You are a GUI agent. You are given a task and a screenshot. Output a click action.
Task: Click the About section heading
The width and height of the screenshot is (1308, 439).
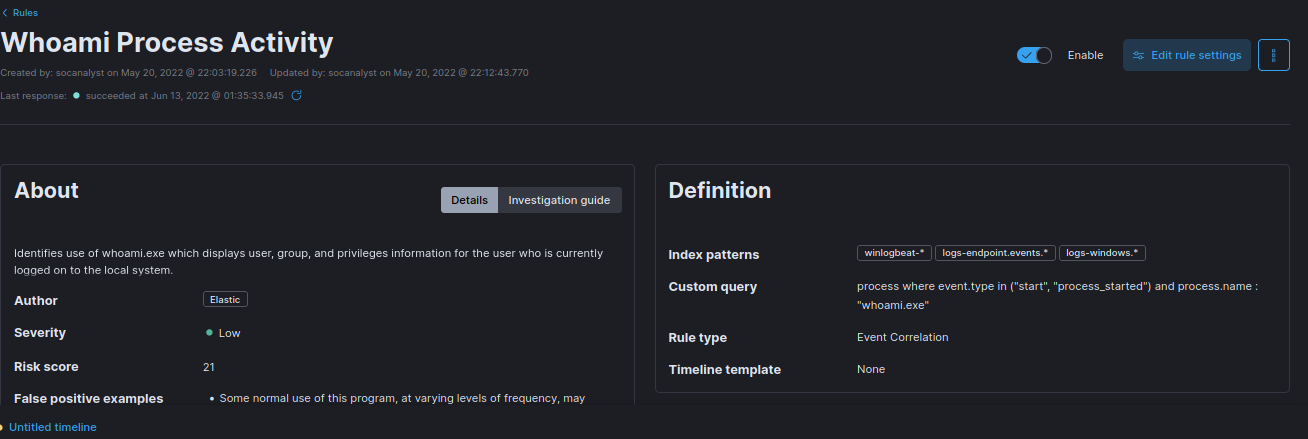pyautogui.click(x=46, y=190)
